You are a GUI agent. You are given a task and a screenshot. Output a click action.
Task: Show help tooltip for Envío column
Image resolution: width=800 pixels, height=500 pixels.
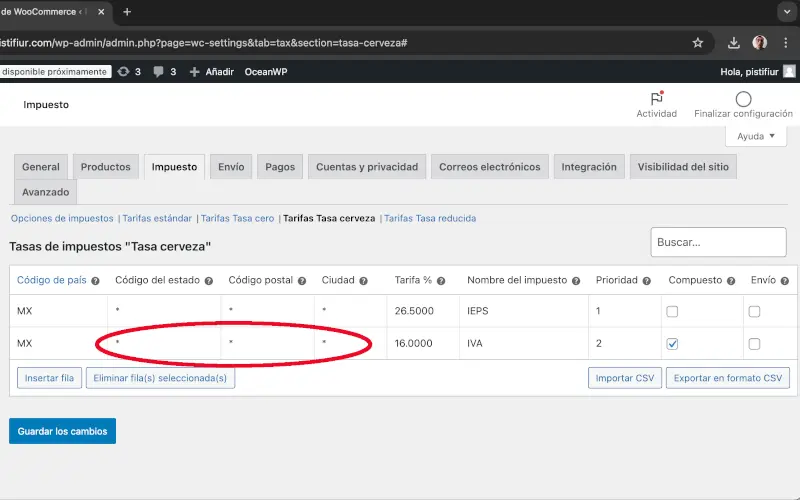(x=785, y=281)
